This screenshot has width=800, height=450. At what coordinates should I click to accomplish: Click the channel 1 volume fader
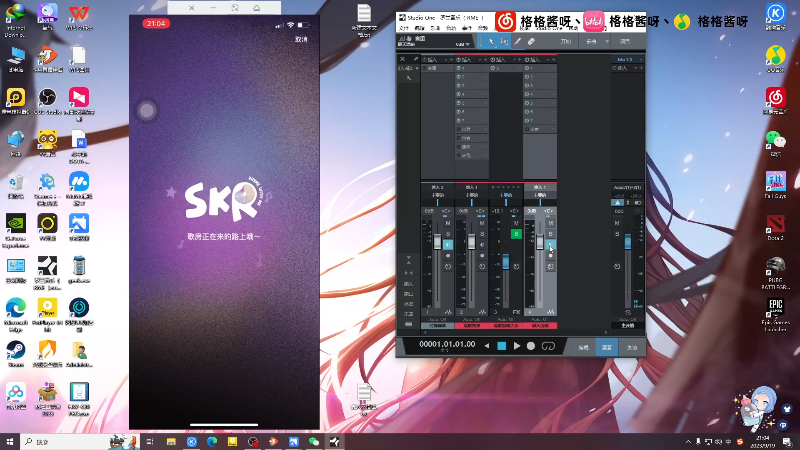tap(437, 242)
